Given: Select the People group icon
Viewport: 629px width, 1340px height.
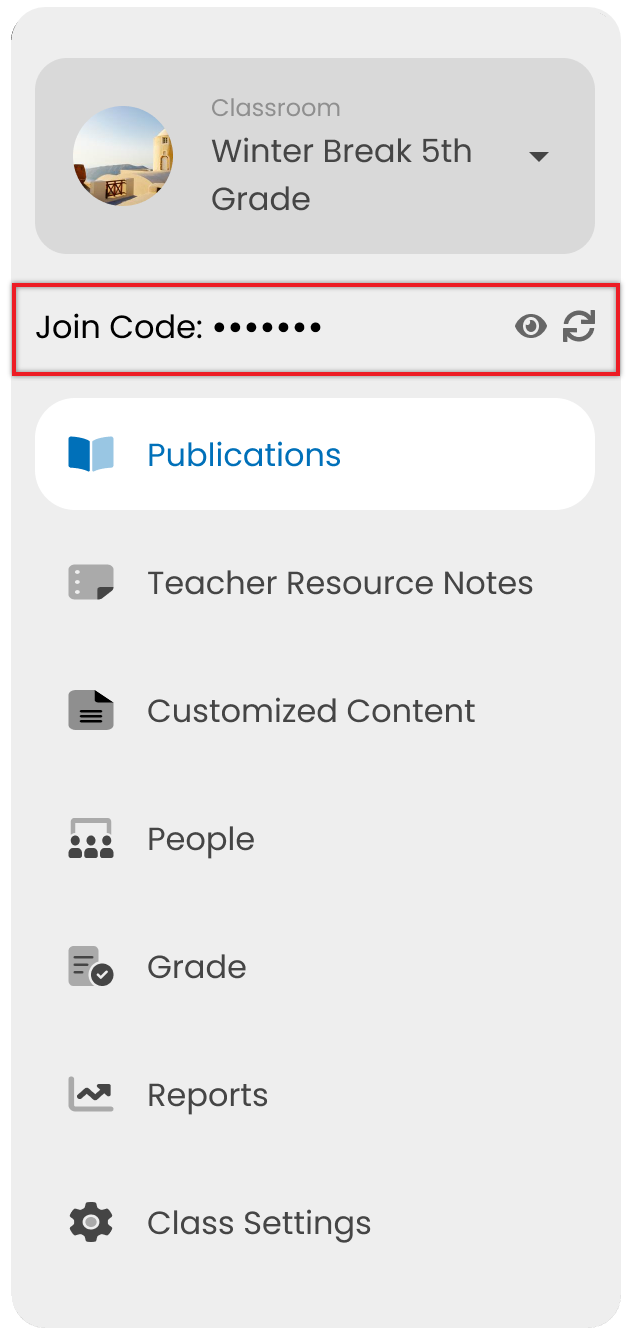Looking at the screenshot, I should (x=90, y=838).
